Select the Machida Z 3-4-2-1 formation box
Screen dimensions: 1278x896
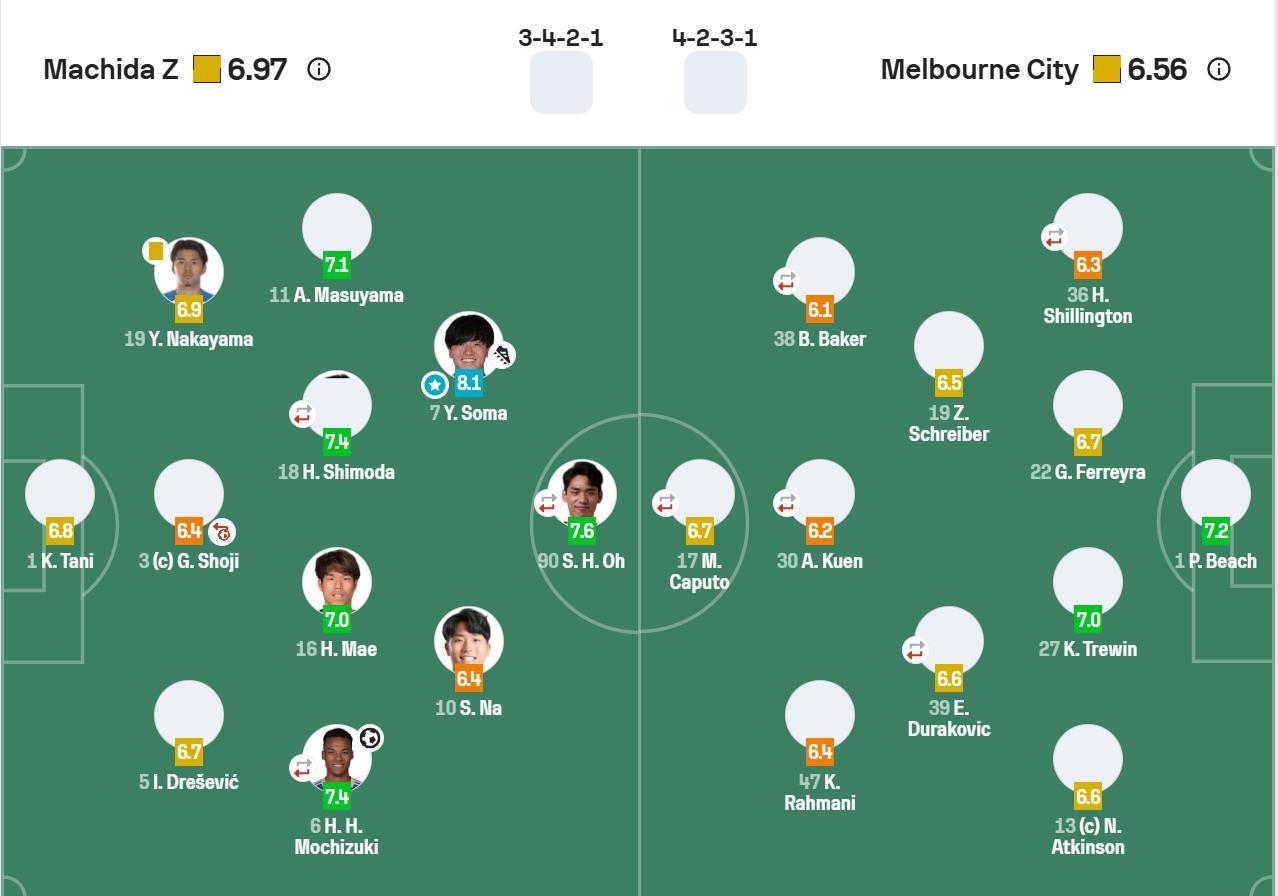pyautogui.click(x=561, y=82)
